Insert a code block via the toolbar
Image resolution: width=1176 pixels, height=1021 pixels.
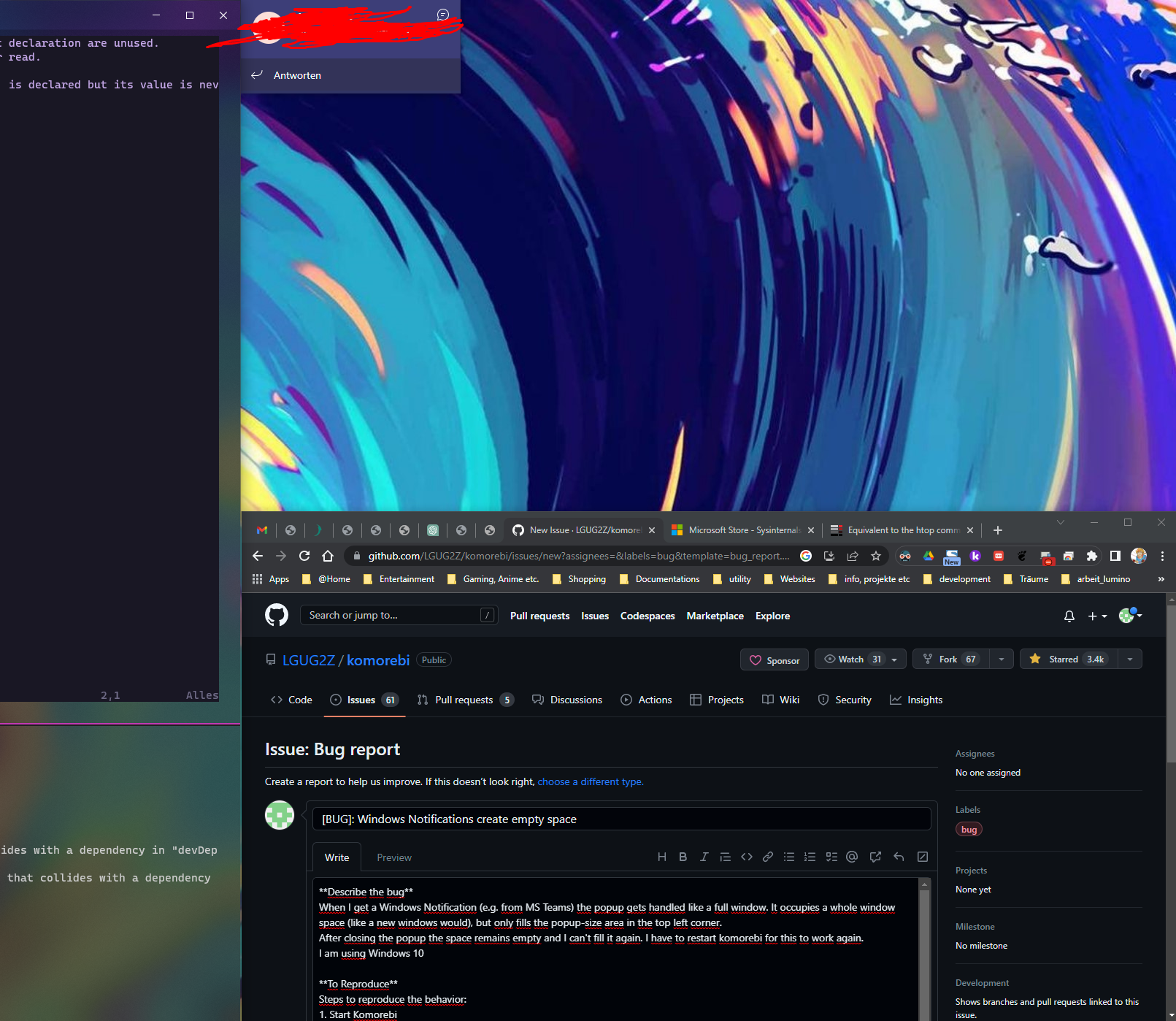(746, 857)
